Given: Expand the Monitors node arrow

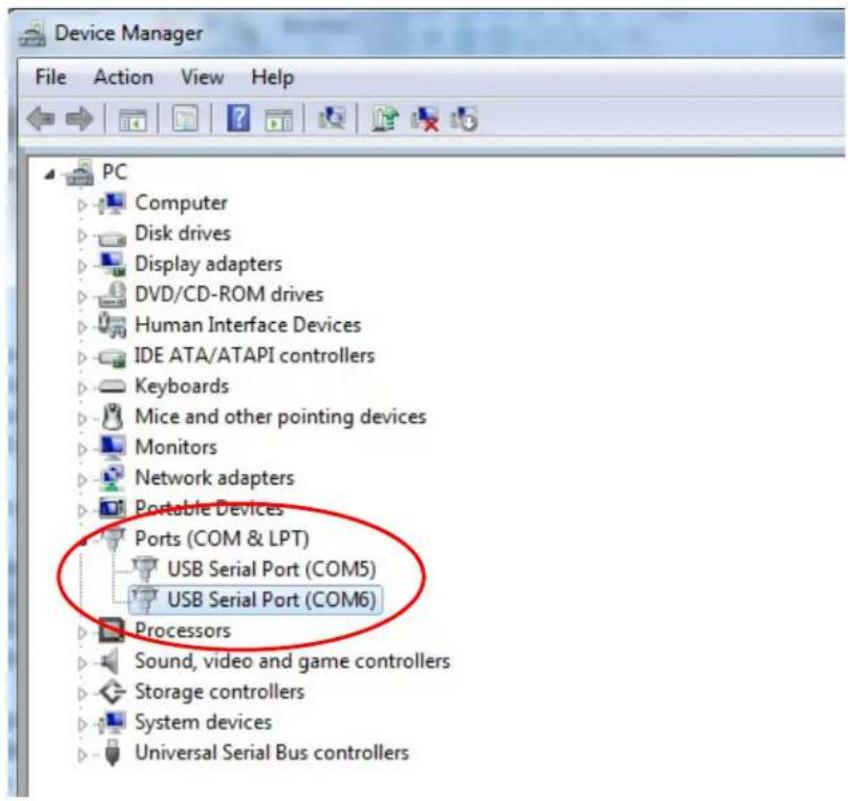Looking at the screenshot, I should pyautogui.click(x=82, y=449).
